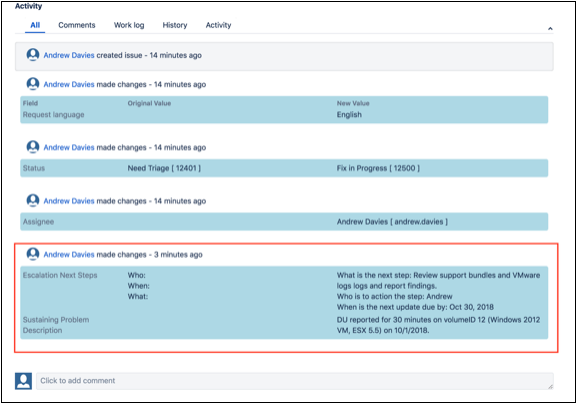Select the All tab
Viewport: 577px width, 403px height.
pos(35,25)
